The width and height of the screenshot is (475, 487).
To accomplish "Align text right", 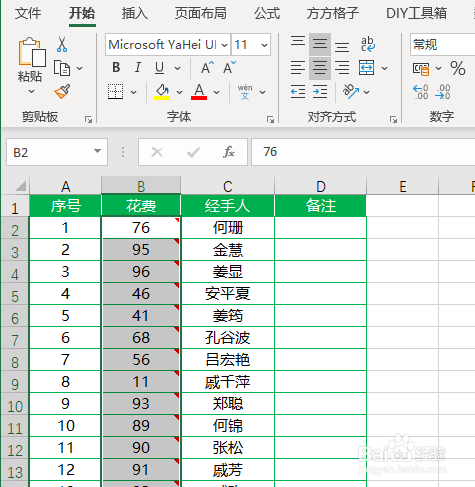I will (x=342, y=68).
